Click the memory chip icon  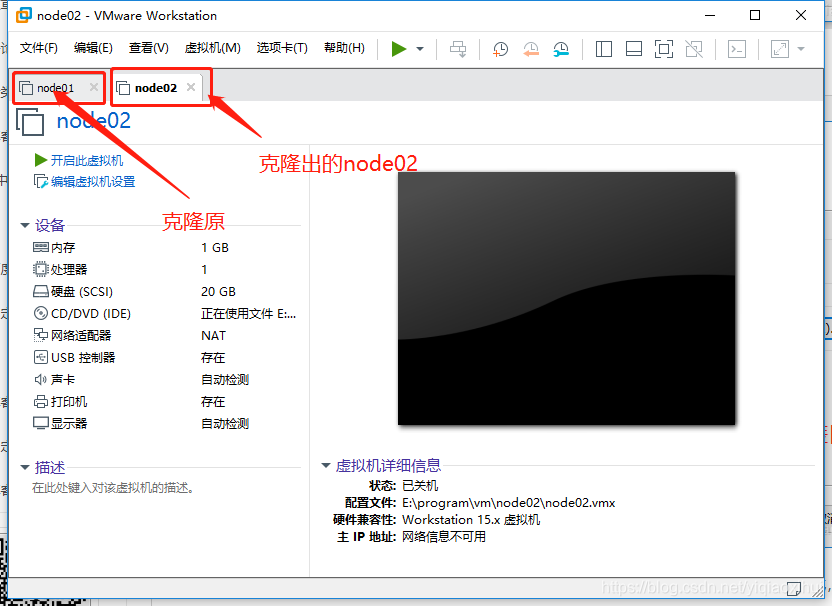coord(41,247)
